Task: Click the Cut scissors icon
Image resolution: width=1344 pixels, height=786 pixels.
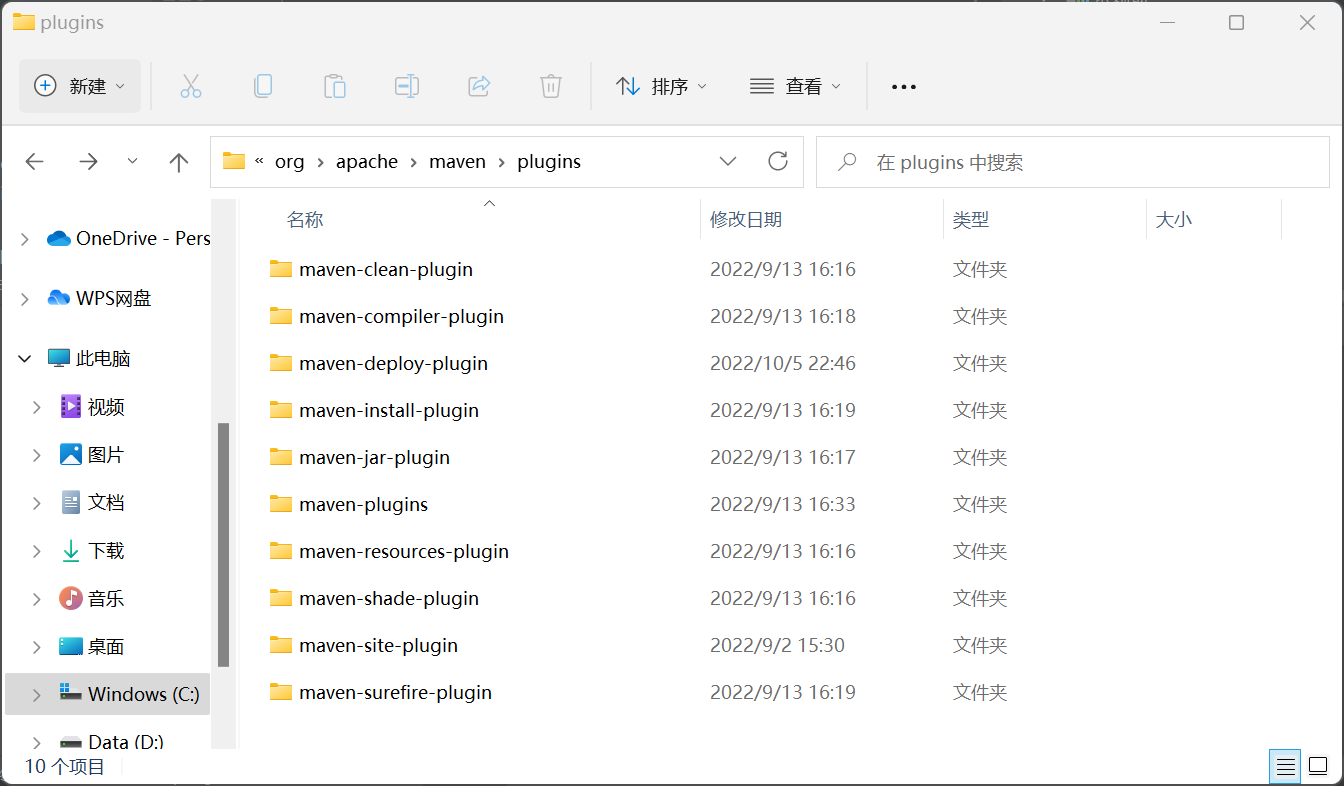Action: click(x=191, y=86)
